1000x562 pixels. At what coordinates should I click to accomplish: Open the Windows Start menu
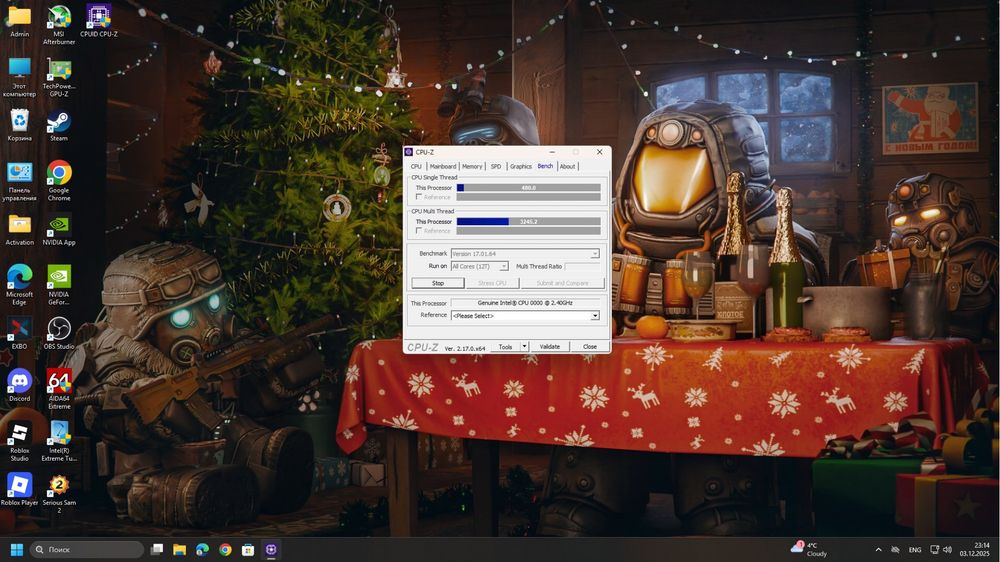click(17, 549)
